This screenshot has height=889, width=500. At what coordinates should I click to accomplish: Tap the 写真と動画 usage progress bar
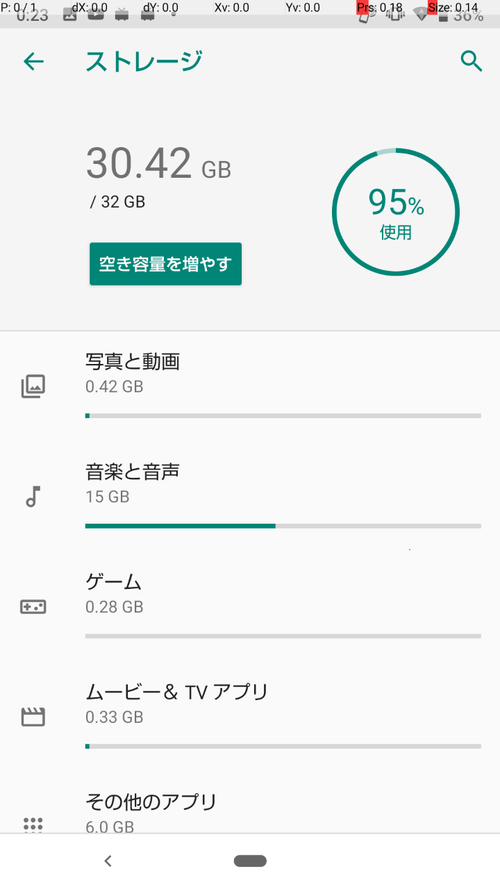(x=283, y=416)
